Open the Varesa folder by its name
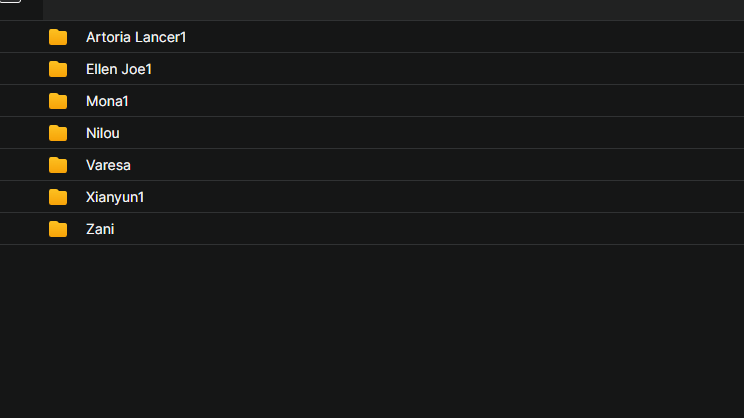Viewport: 744px width, 418px height. tap(108, 165)
